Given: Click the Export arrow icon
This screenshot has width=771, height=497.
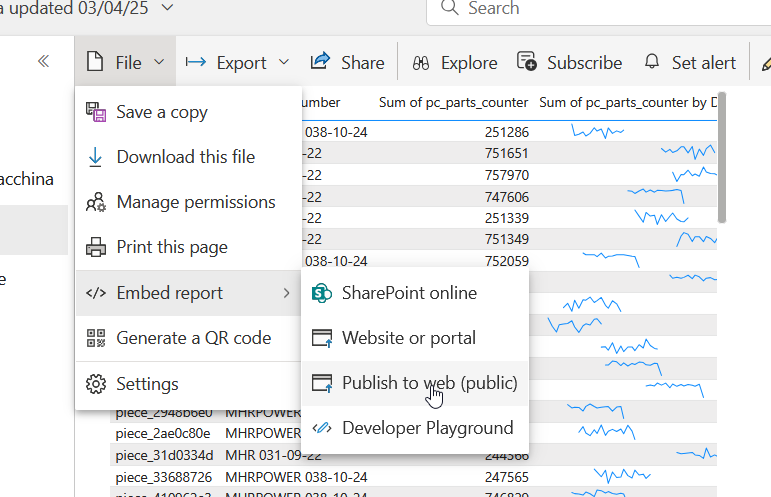Looking at the screenshot, I should click(196, 62).
